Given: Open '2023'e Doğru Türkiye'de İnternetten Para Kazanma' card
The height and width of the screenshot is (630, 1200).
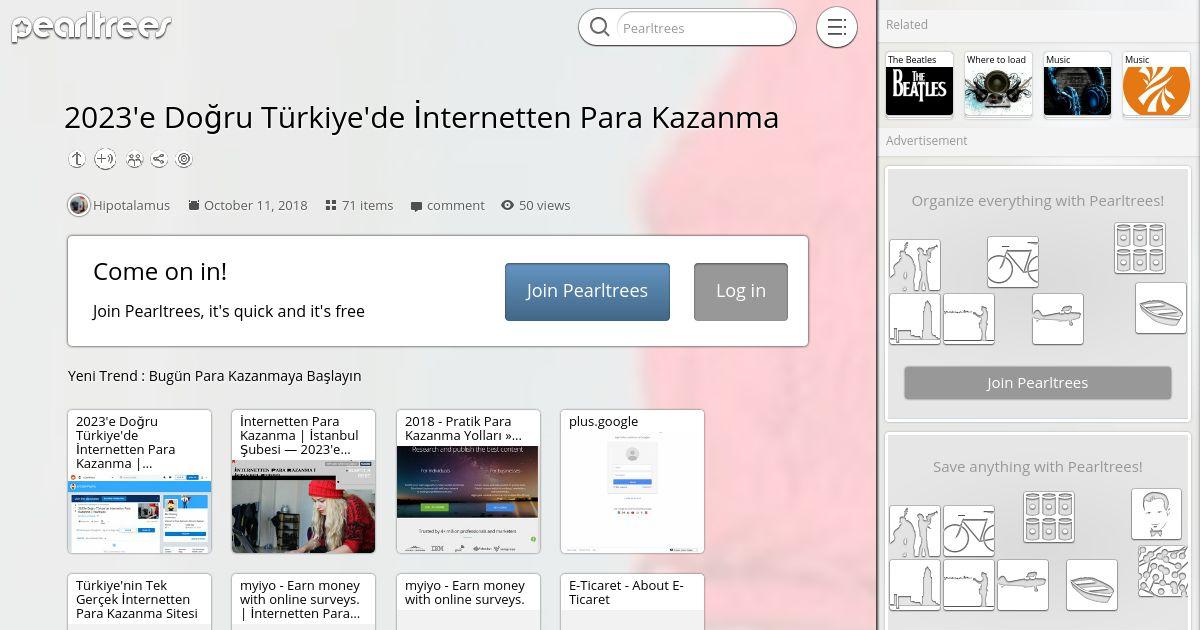Looking at the screenshot, I should coord(139,481).
